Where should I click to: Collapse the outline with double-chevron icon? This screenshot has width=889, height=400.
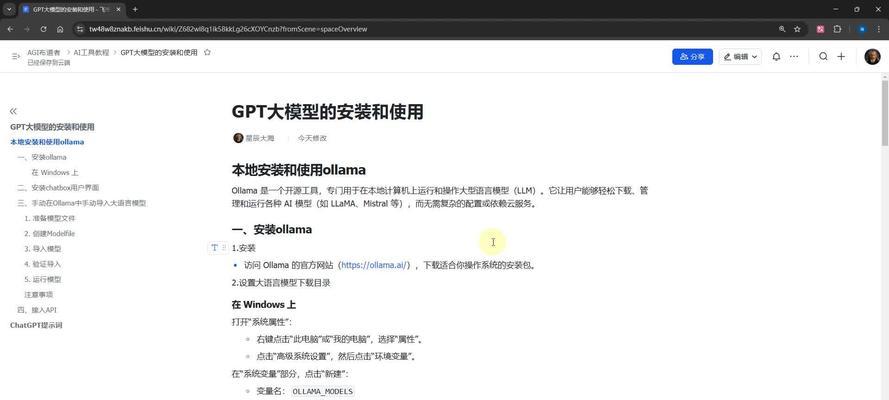[x=14, y=111]
